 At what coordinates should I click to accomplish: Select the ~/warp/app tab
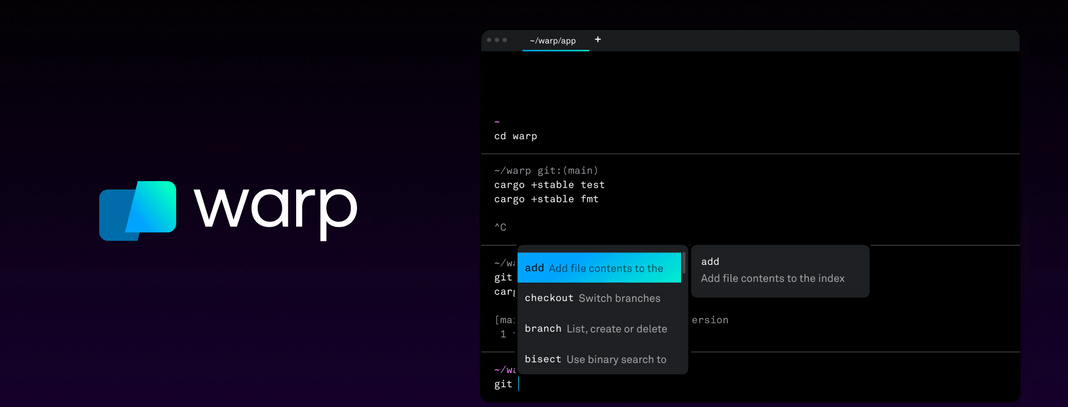pos(552,41)
